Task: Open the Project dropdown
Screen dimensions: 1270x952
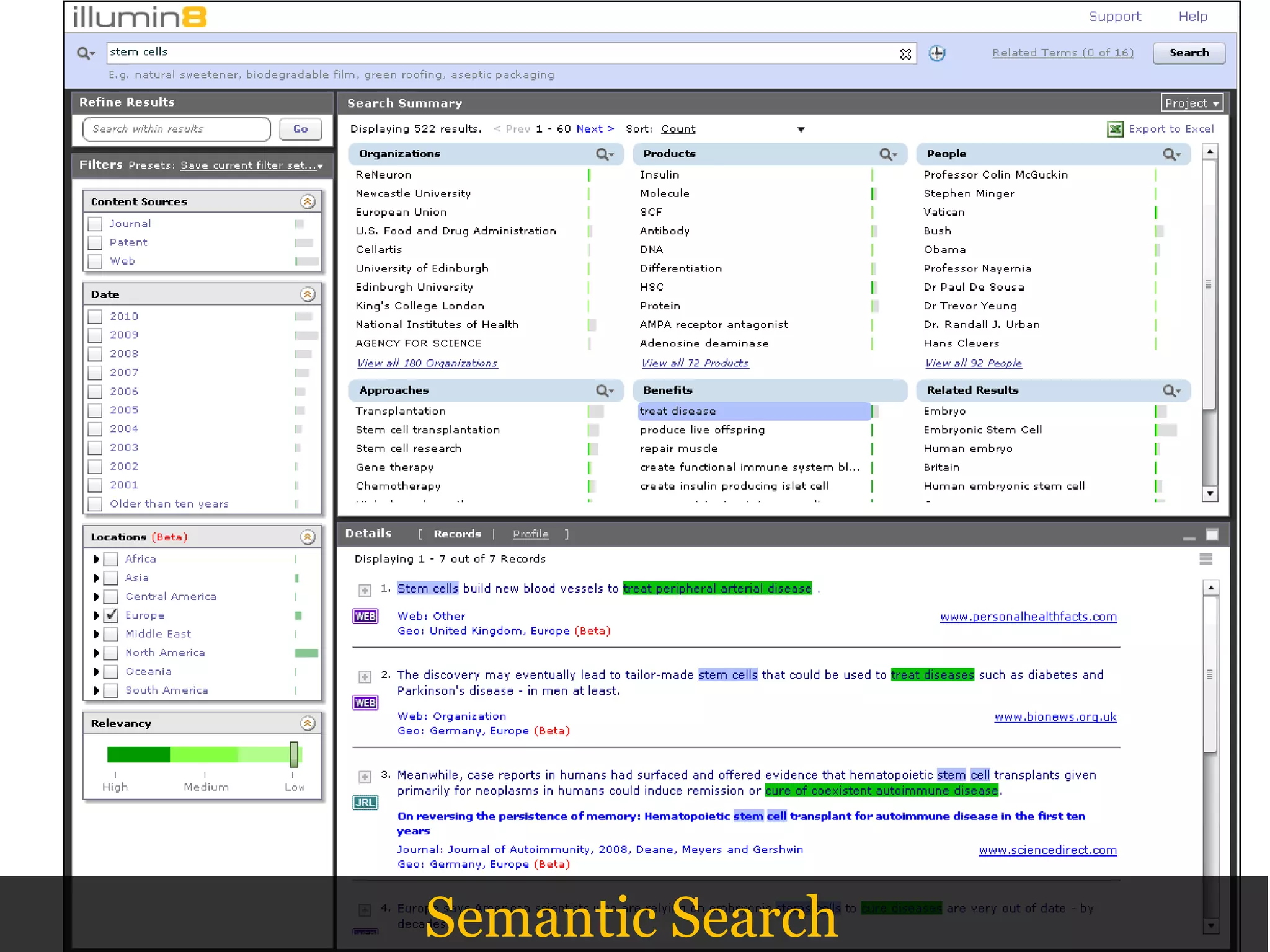Action: click(x=1192, y=103)
